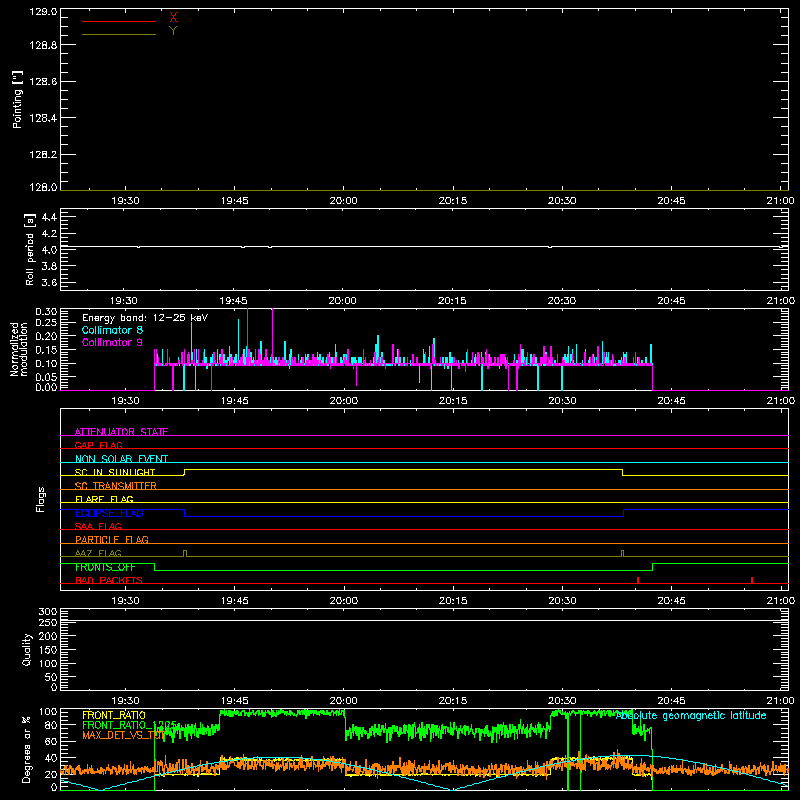Click the red X legend line in Pointing plot
This screenshot has height=800, width=800.
click(119, 21)
